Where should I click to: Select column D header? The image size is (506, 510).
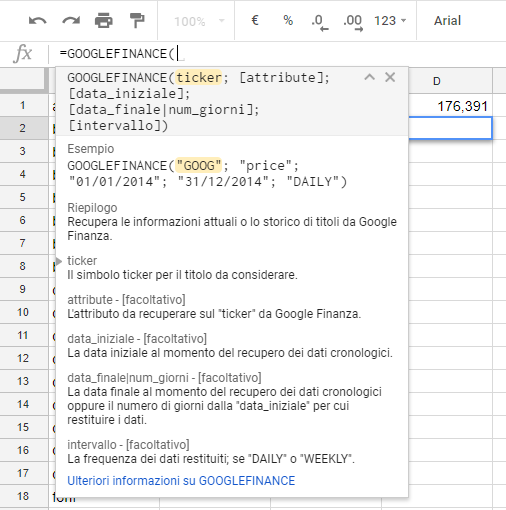click(450, 81)
